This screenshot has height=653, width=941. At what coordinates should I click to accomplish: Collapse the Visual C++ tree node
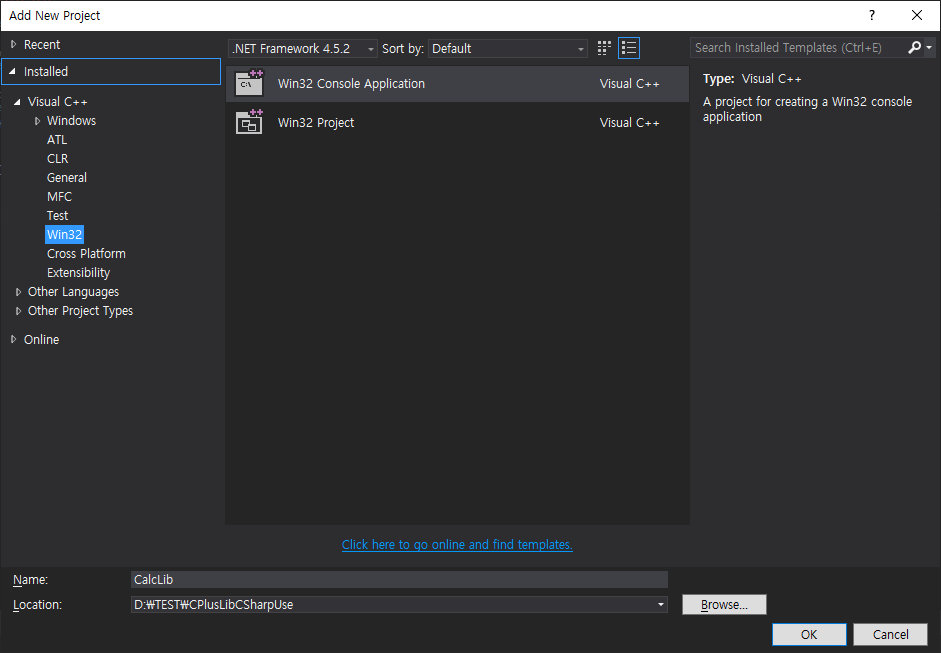(x=17, y=102)
